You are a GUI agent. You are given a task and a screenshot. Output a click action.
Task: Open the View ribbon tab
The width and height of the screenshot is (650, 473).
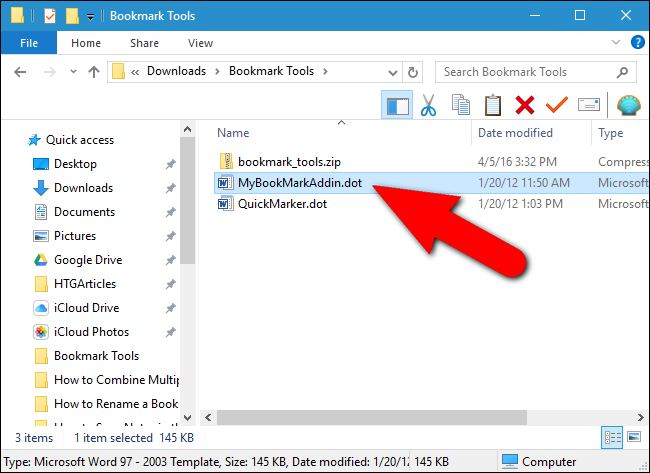[x=200, y=43]
